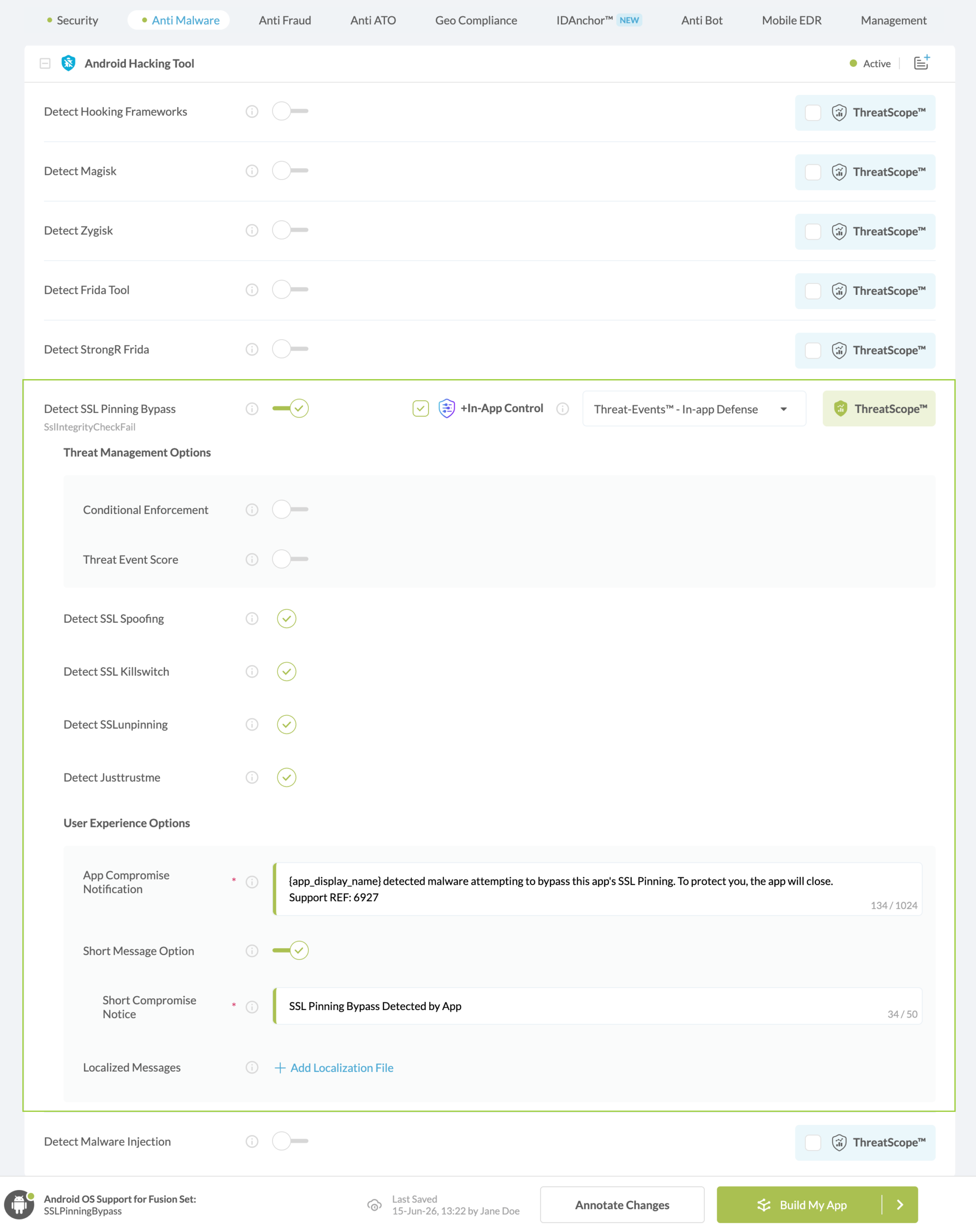Click Add Localization File link
The height and width of the screenshot is (1232, 976).
335,1068
